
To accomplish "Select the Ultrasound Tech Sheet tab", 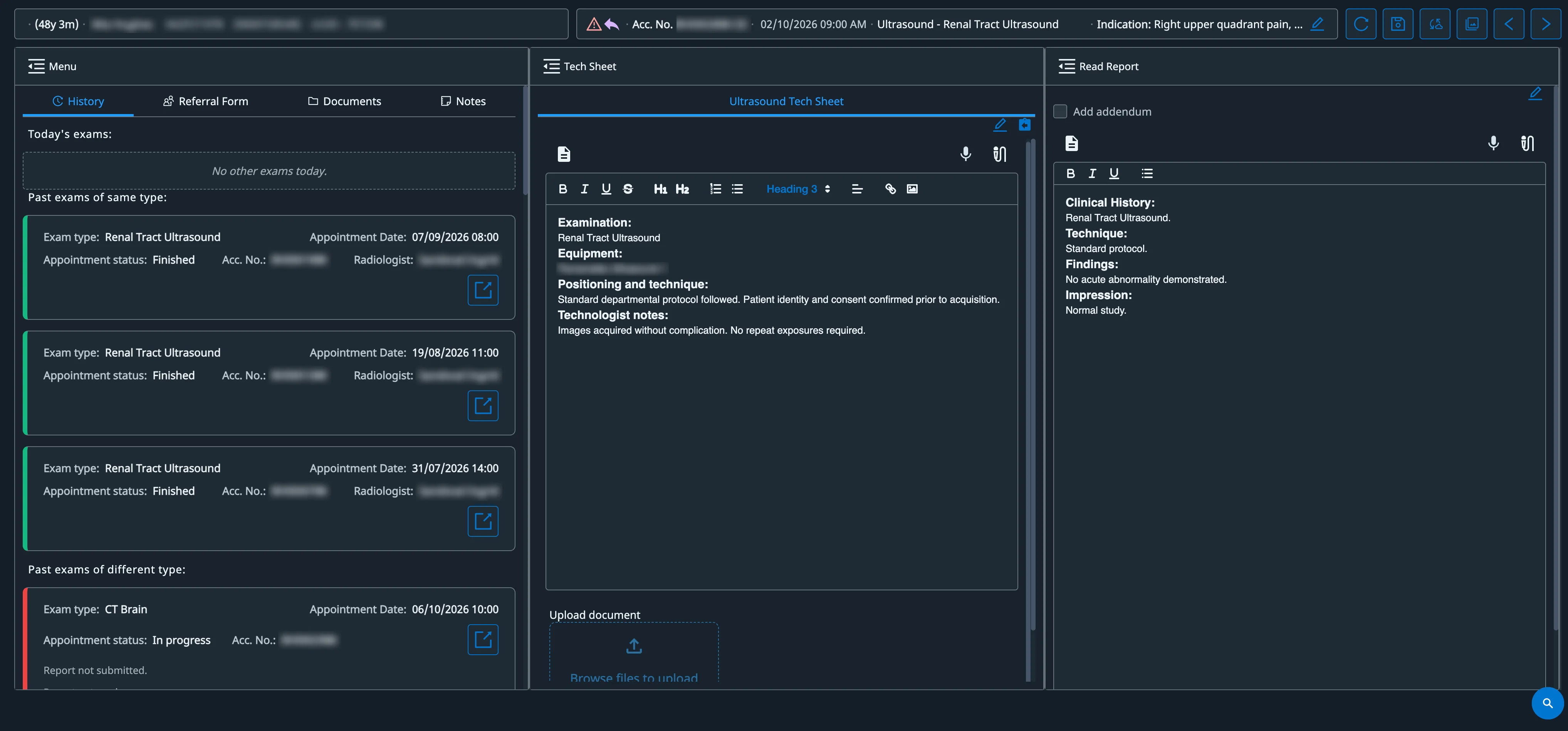I will coord(786,101).
